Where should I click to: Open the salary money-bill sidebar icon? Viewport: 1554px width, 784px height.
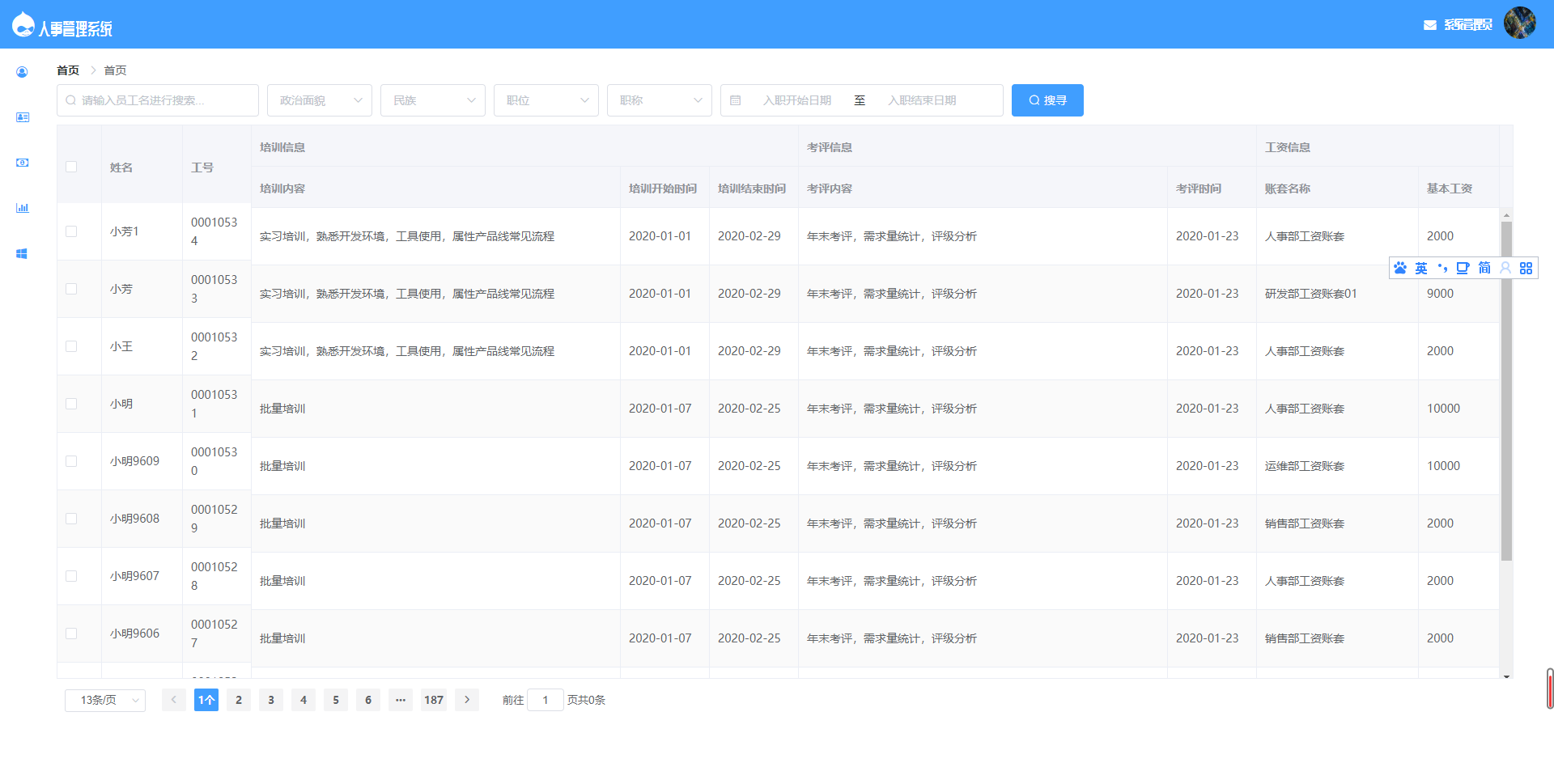(x=22, y=163)
